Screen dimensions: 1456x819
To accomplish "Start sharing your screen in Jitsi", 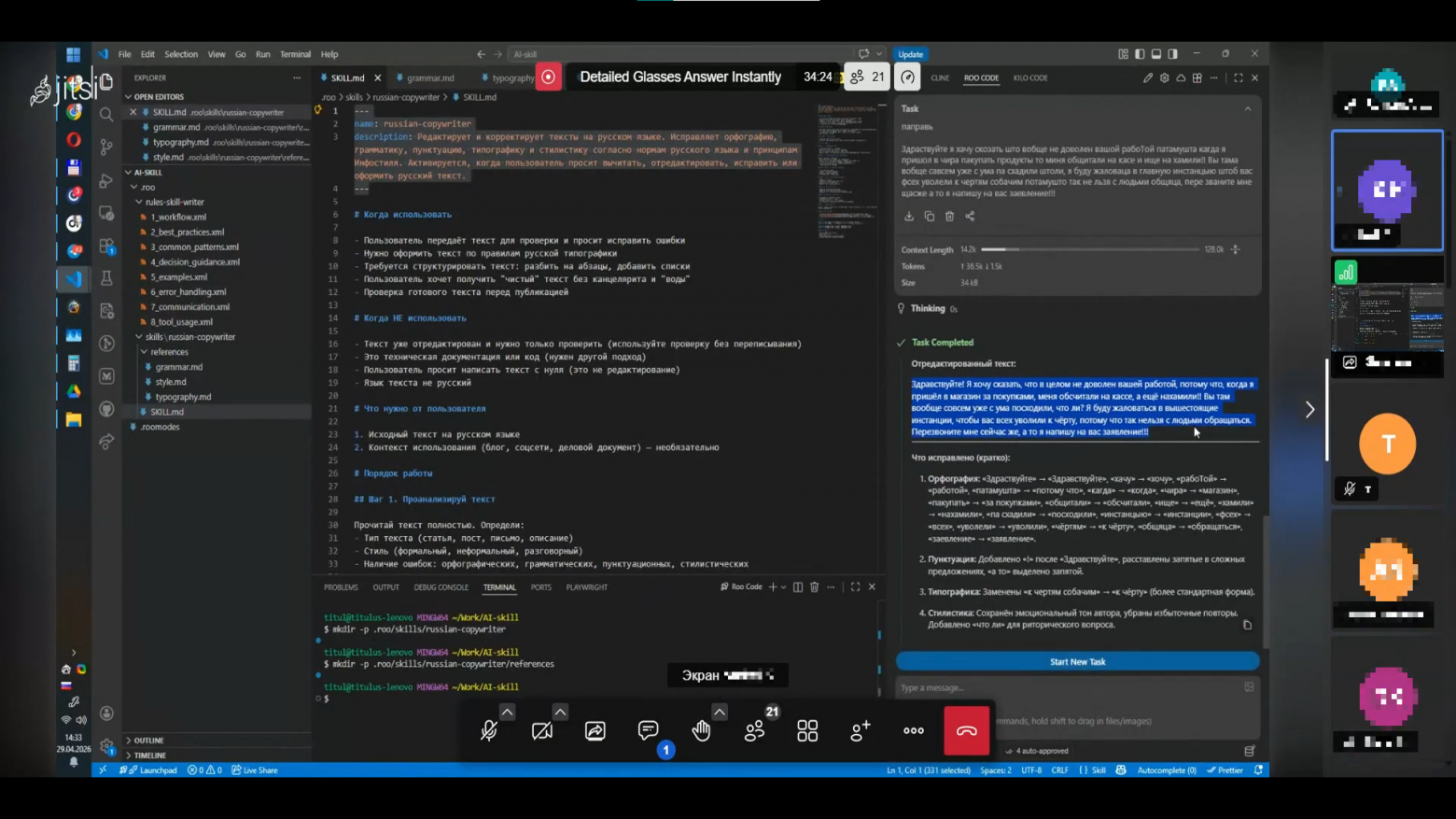I will pyautogui.click(x=595, y=730).
